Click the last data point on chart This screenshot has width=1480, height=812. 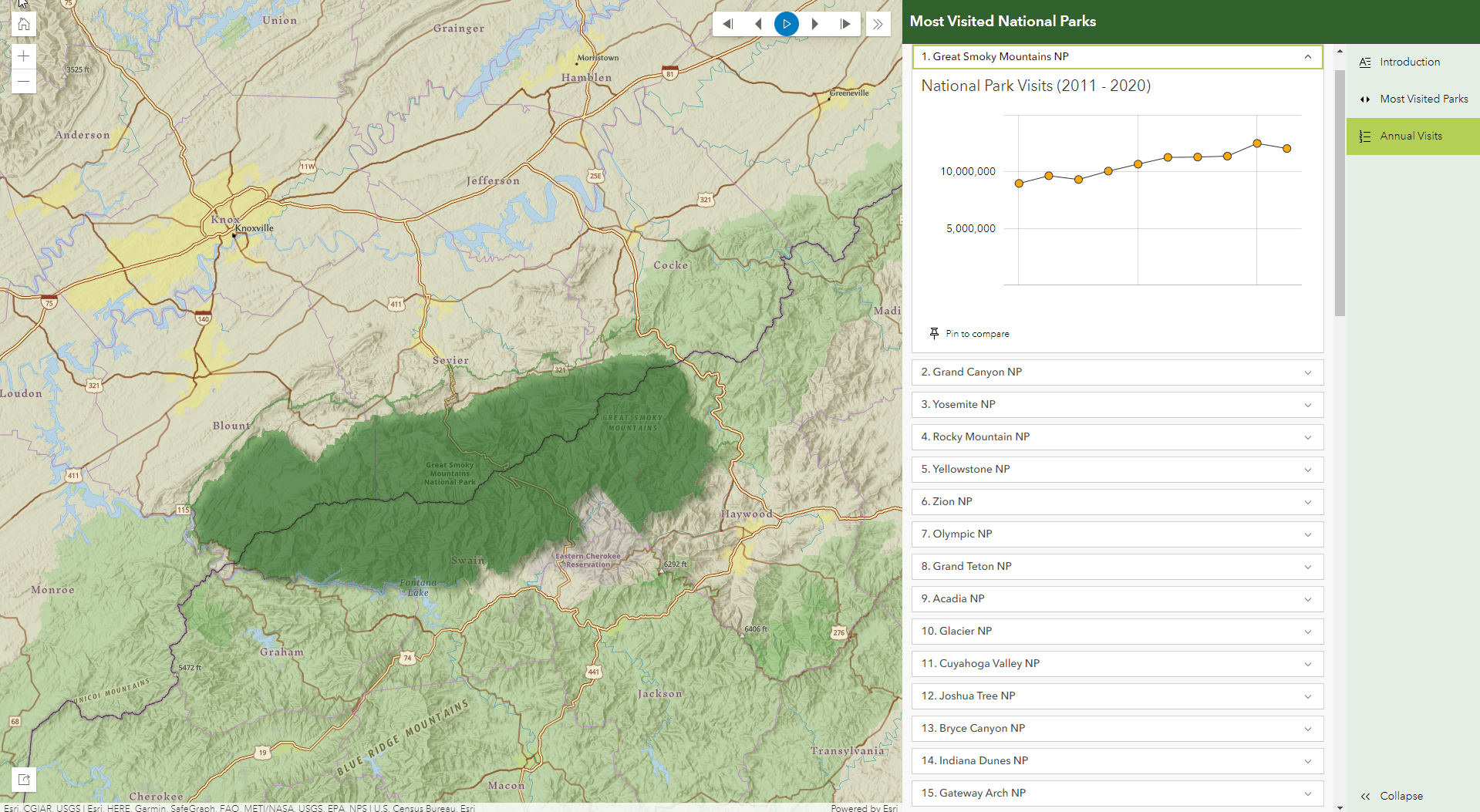point(1286,148)
